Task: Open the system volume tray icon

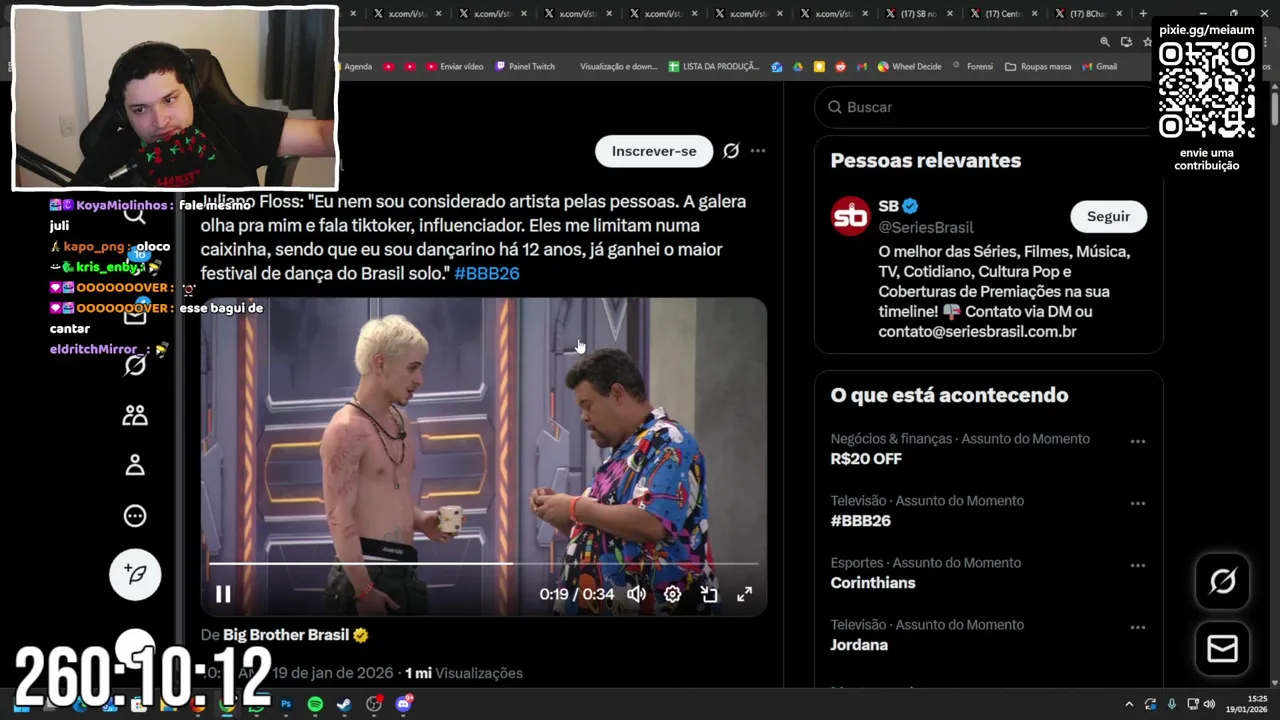Action: [x=1209, y=704]
